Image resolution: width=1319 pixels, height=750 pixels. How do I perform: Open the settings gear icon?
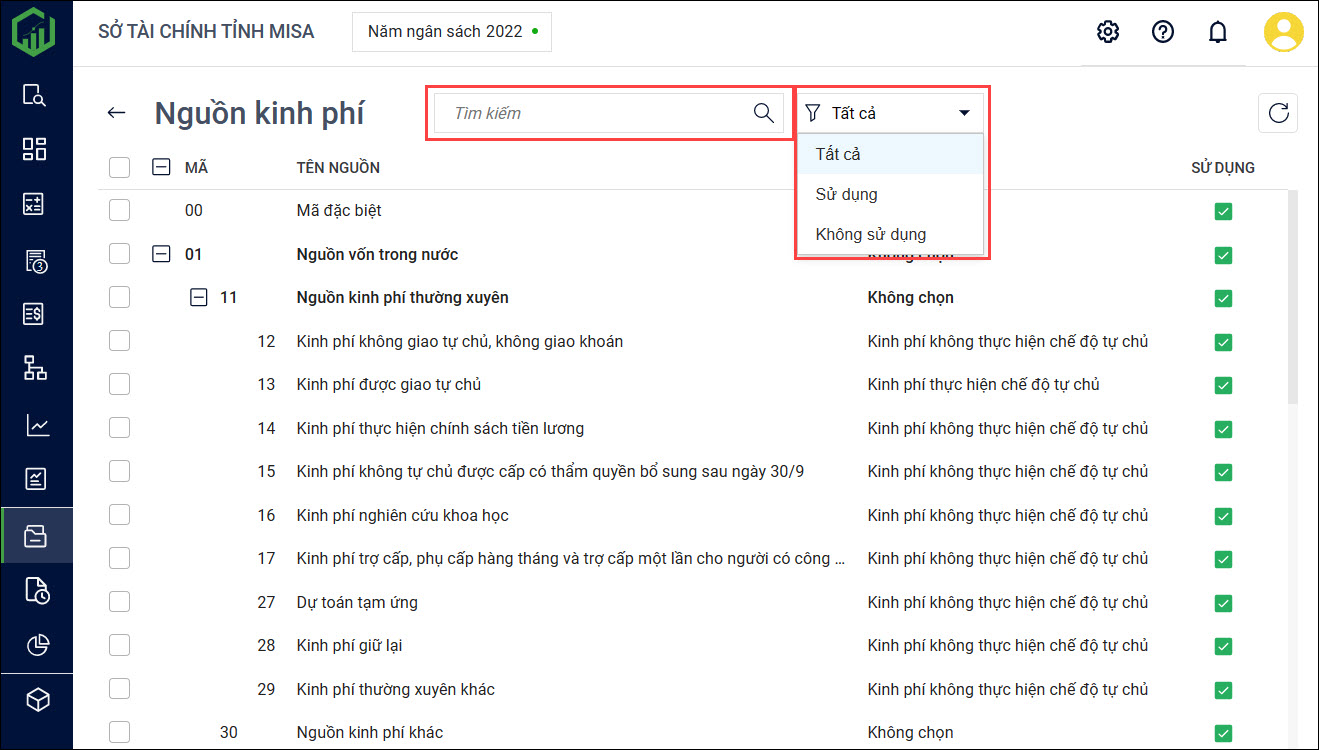tap(1107, 32)
